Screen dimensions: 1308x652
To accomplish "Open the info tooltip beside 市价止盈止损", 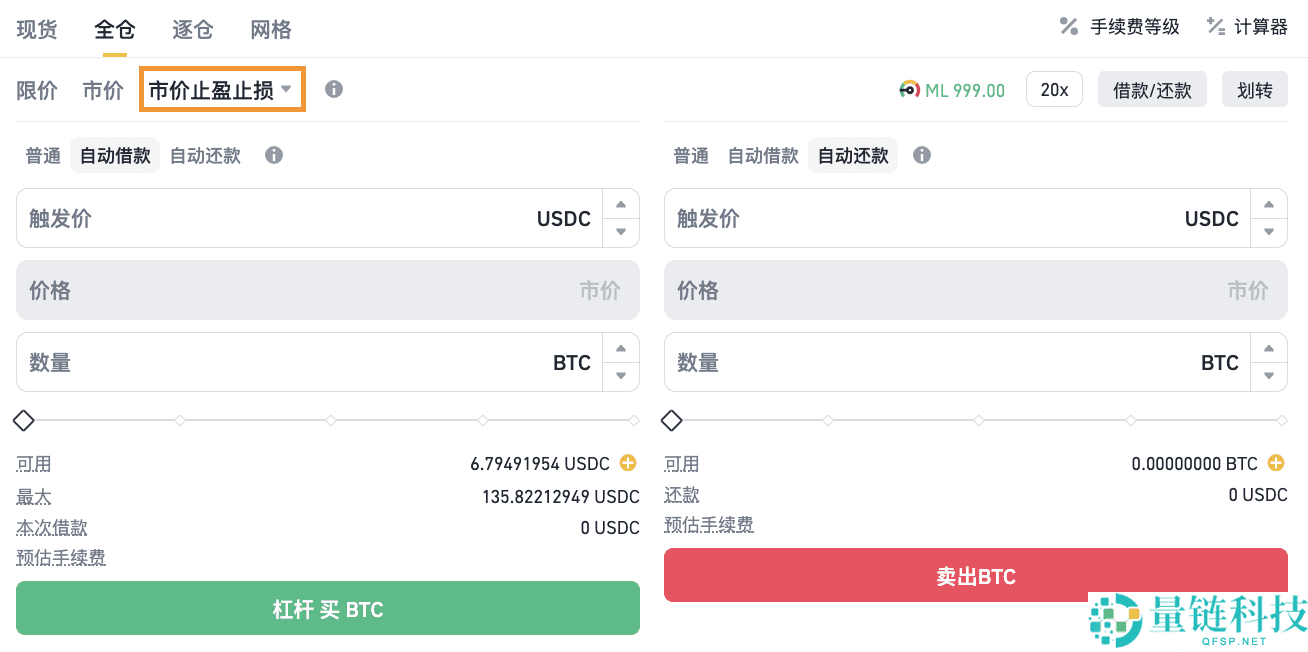I will (333, 89).
